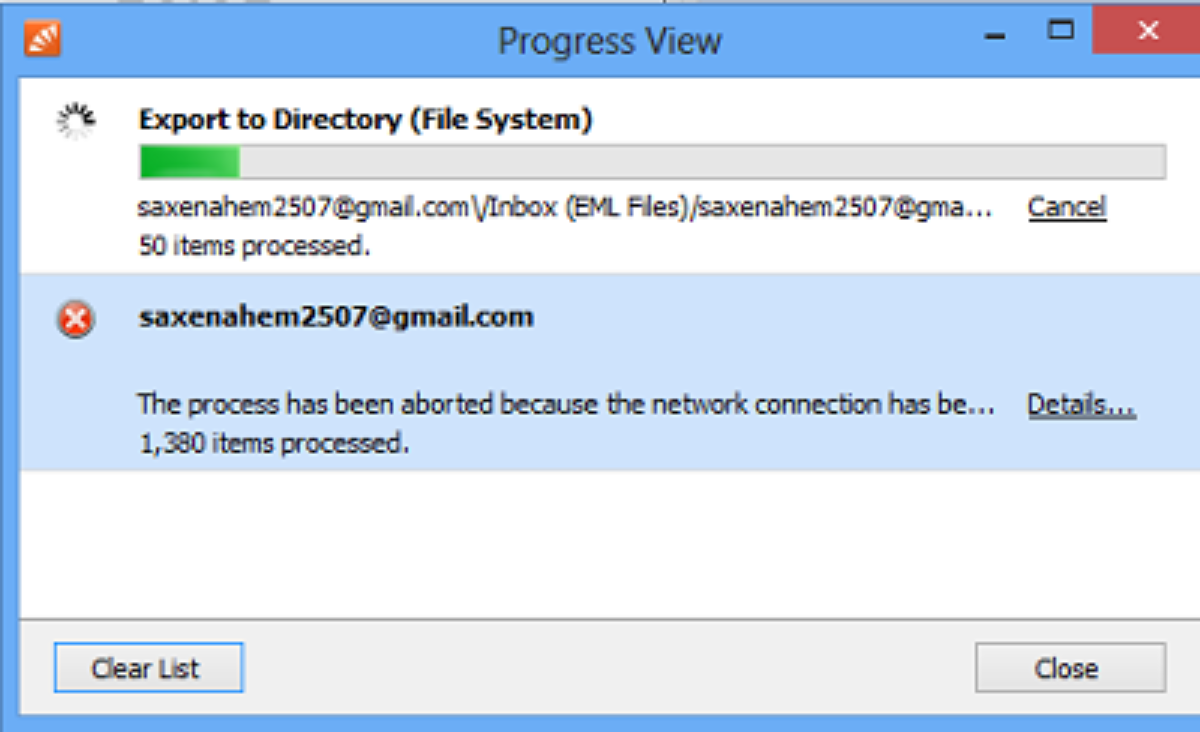Click the "1,380 items processed." status text
The image size is (1200, 732).
pos(273,443)
